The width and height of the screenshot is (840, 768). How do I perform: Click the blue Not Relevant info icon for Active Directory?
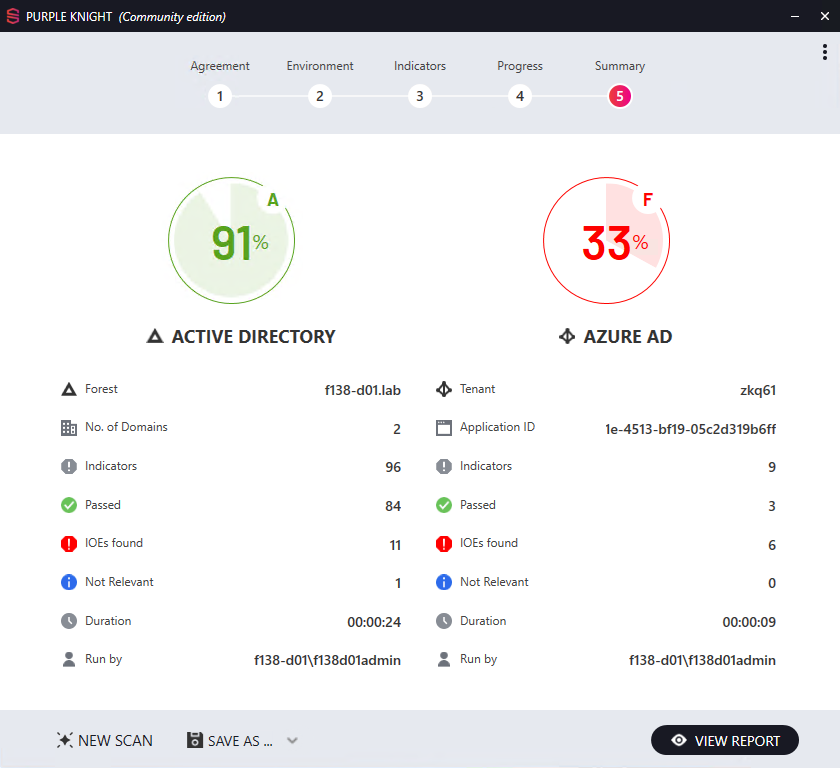pyautogui.click(x=69, y=582)
